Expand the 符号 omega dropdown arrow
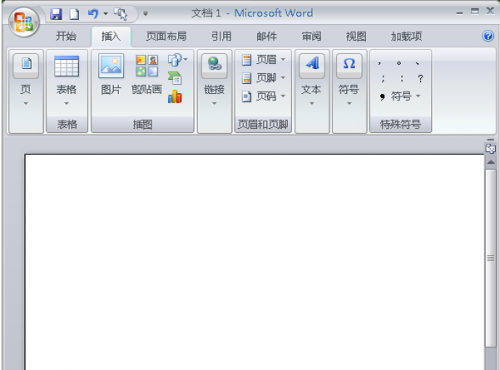Screen dimensions: 500x370 coord(349,104)
